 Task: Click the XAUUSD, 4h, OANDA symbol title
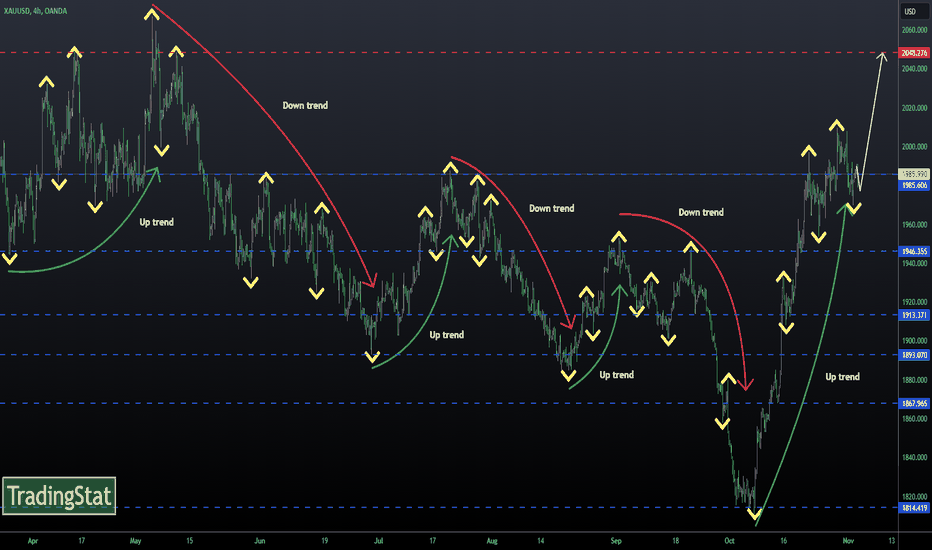[x=35, y=11]
